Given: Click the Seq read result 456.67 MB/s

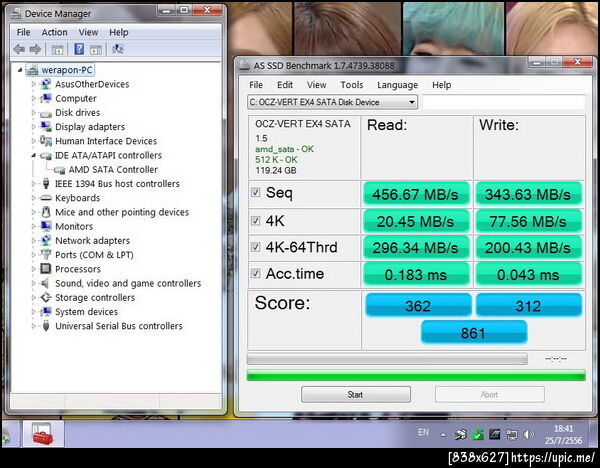Looking at the screenshot, I should [416, 194].
